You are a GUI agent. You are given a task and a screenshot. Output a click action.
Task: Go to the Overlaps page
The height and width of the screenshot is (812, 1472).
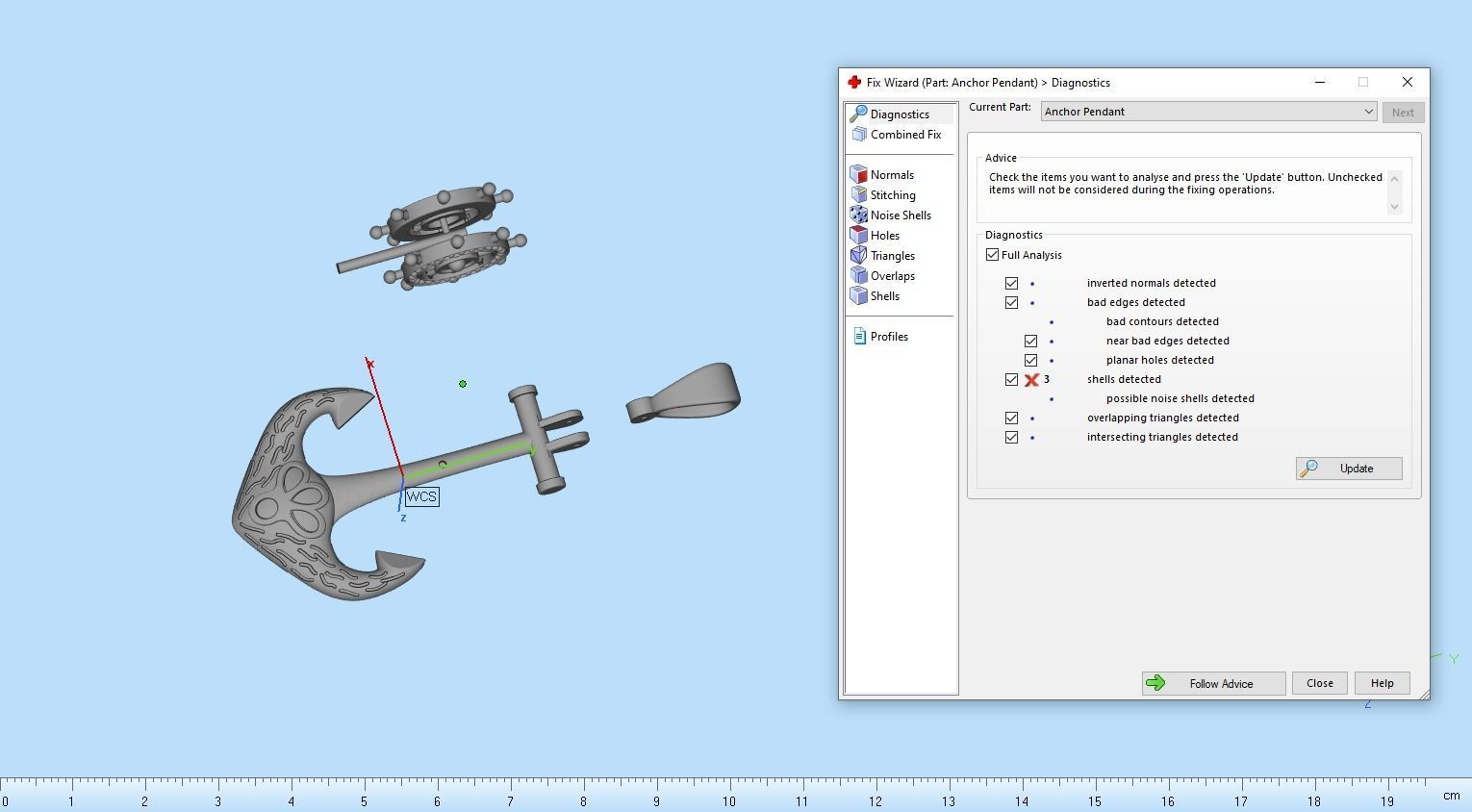pyautogui.click(x=892, y=276)
